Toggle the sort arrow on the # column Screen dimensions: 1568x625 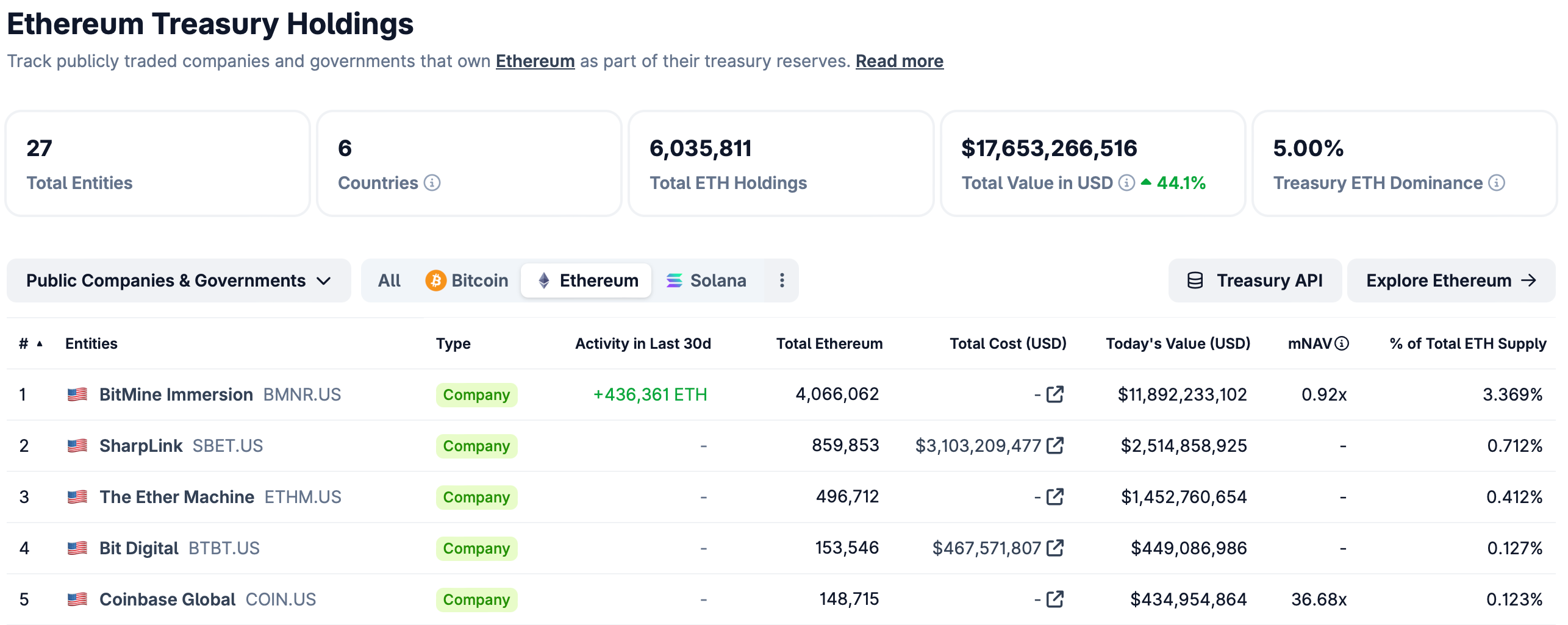coord(39,343)
